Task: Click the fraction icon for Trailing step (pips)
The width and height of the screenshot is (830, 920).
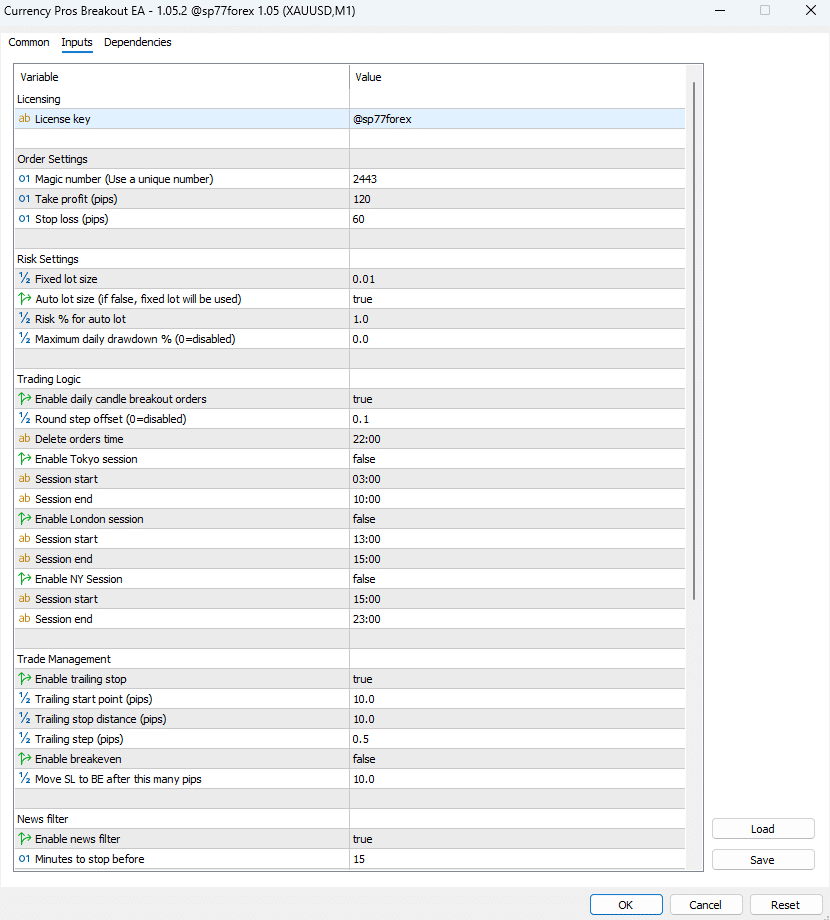Action: tap(24, 738)
